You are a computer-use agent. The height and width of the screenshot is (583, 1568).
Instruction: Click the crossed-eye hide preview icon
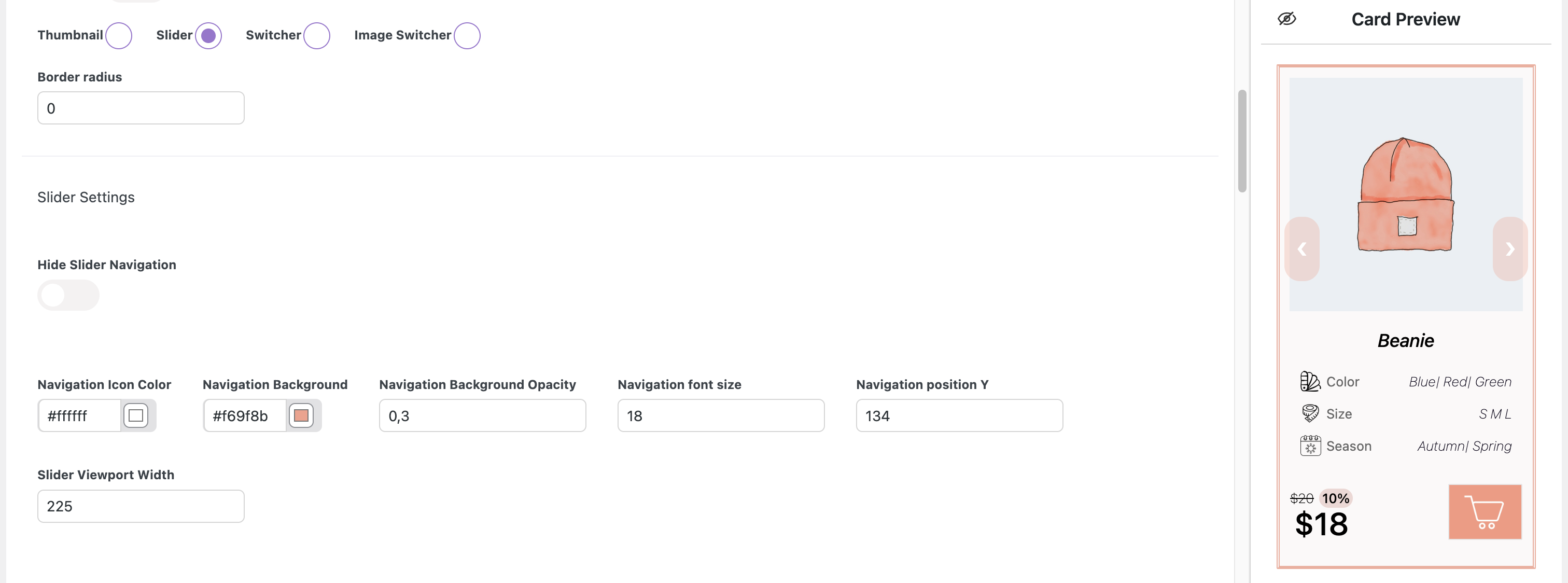1286,19
